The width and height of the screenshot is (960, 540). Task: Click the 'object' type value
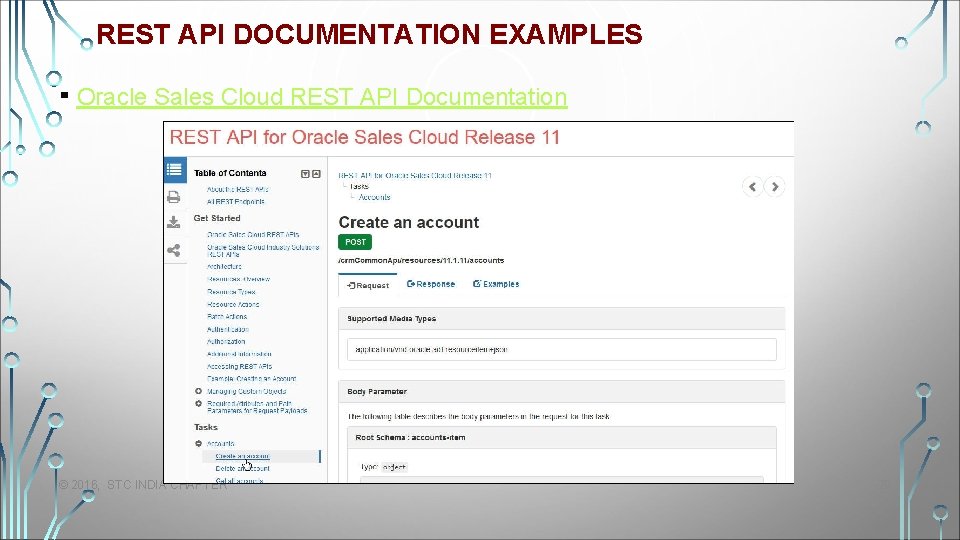tap(394, 467)
